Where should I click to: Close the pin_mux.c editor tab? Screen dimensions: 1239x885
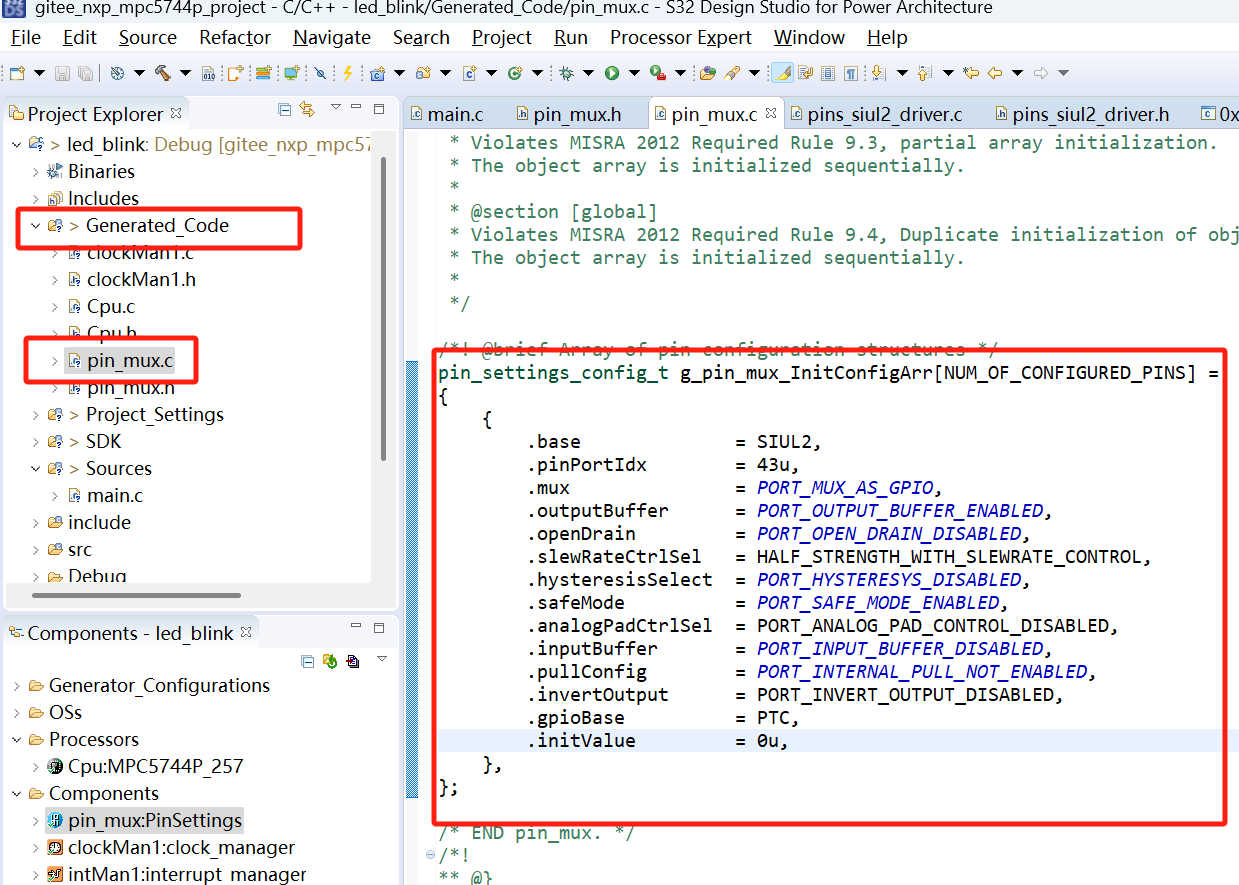pos(771,114)
